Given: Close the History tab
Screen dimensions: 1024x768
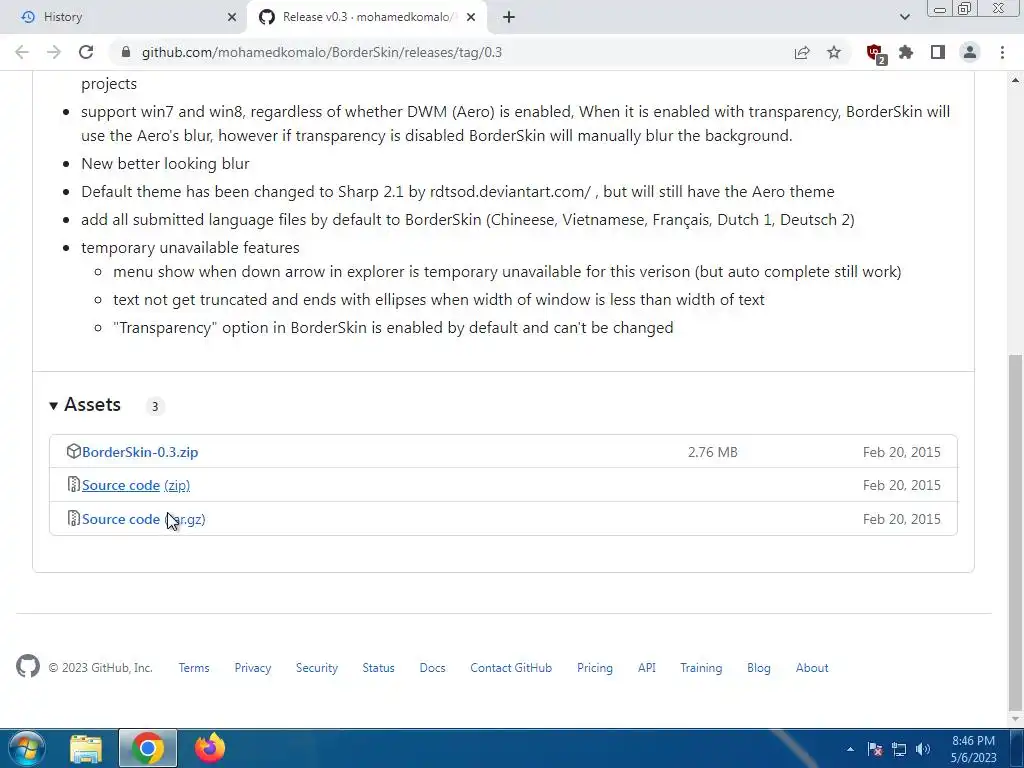Looking at the screenshot, I should (x=232, y=17).
